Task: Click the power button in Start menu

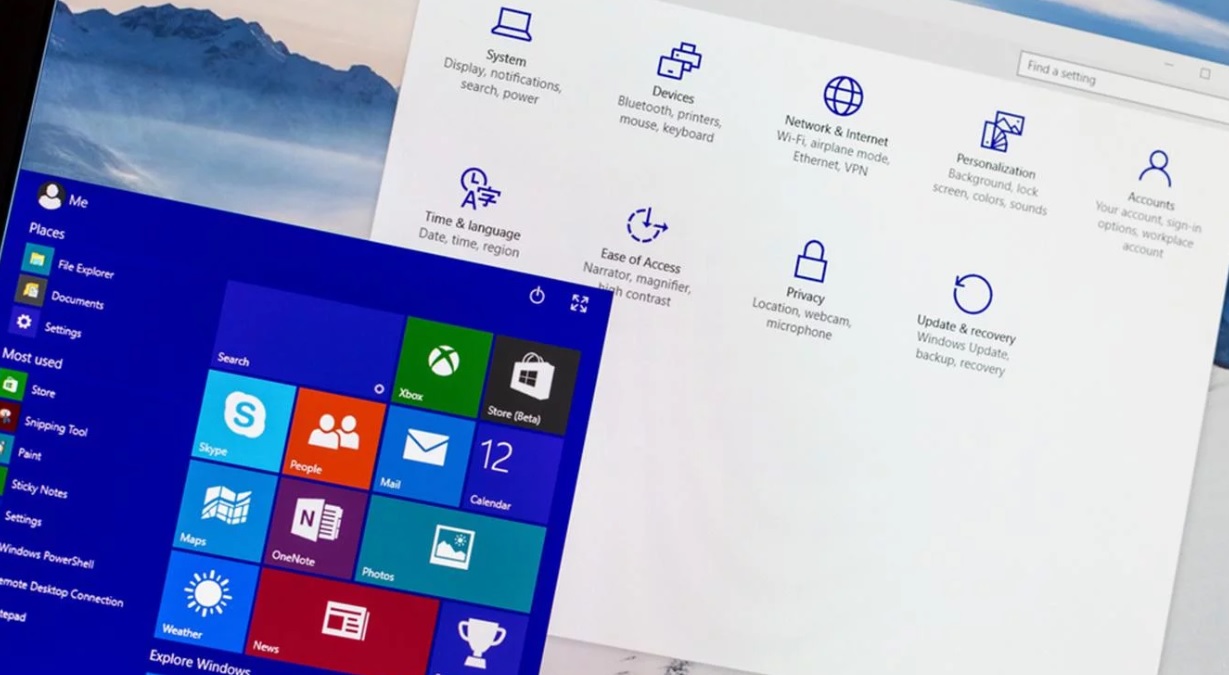Action: click(x=537, y=295)
